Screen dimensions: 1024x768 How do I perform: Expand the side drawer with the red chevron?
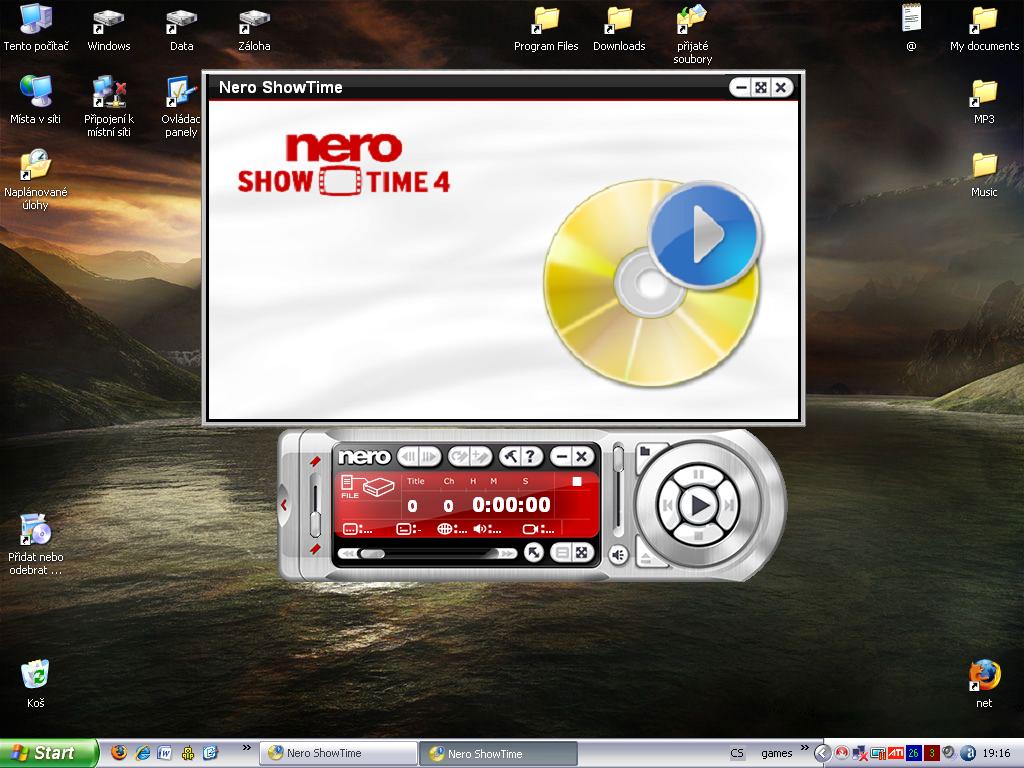point(284,505)
